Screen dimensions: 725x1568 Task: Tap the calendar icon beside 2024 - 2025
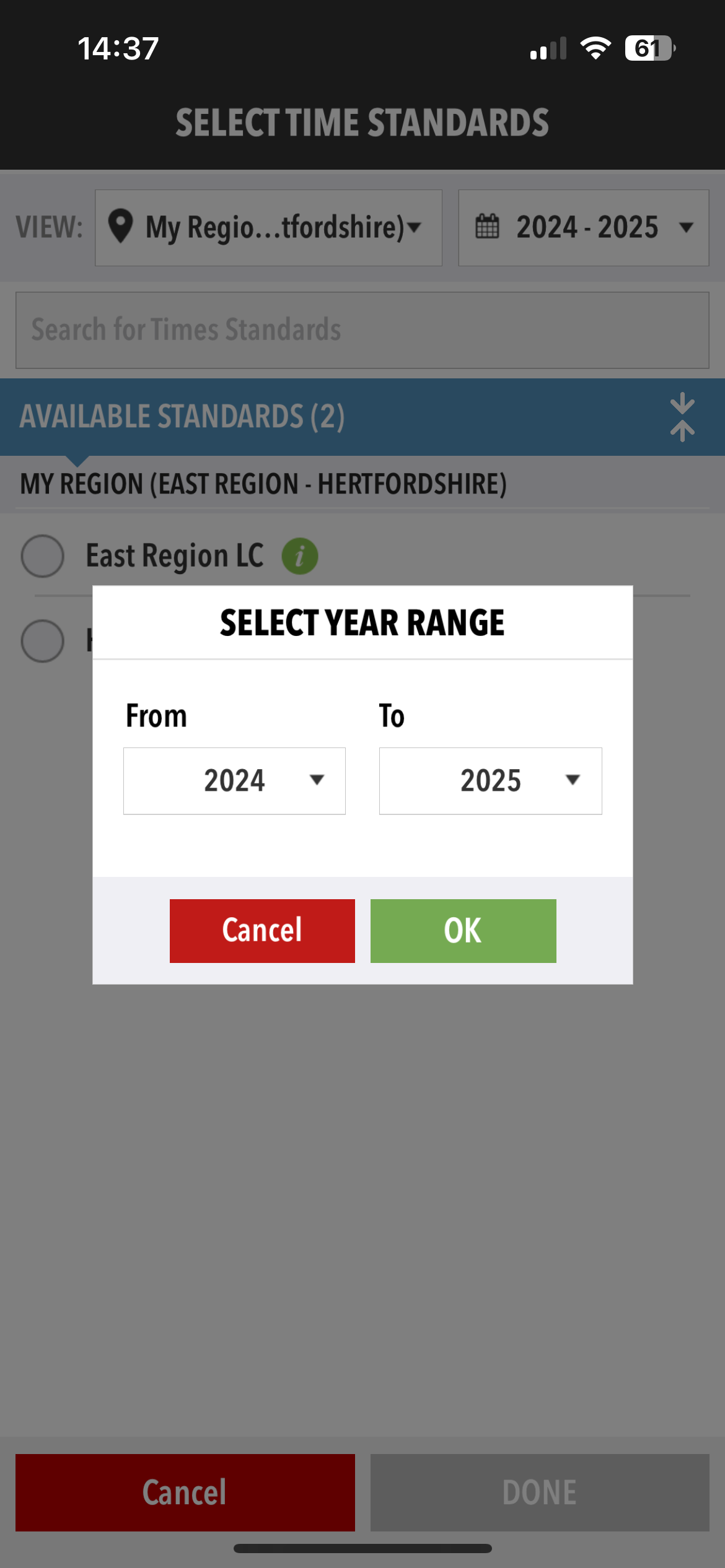487,227
